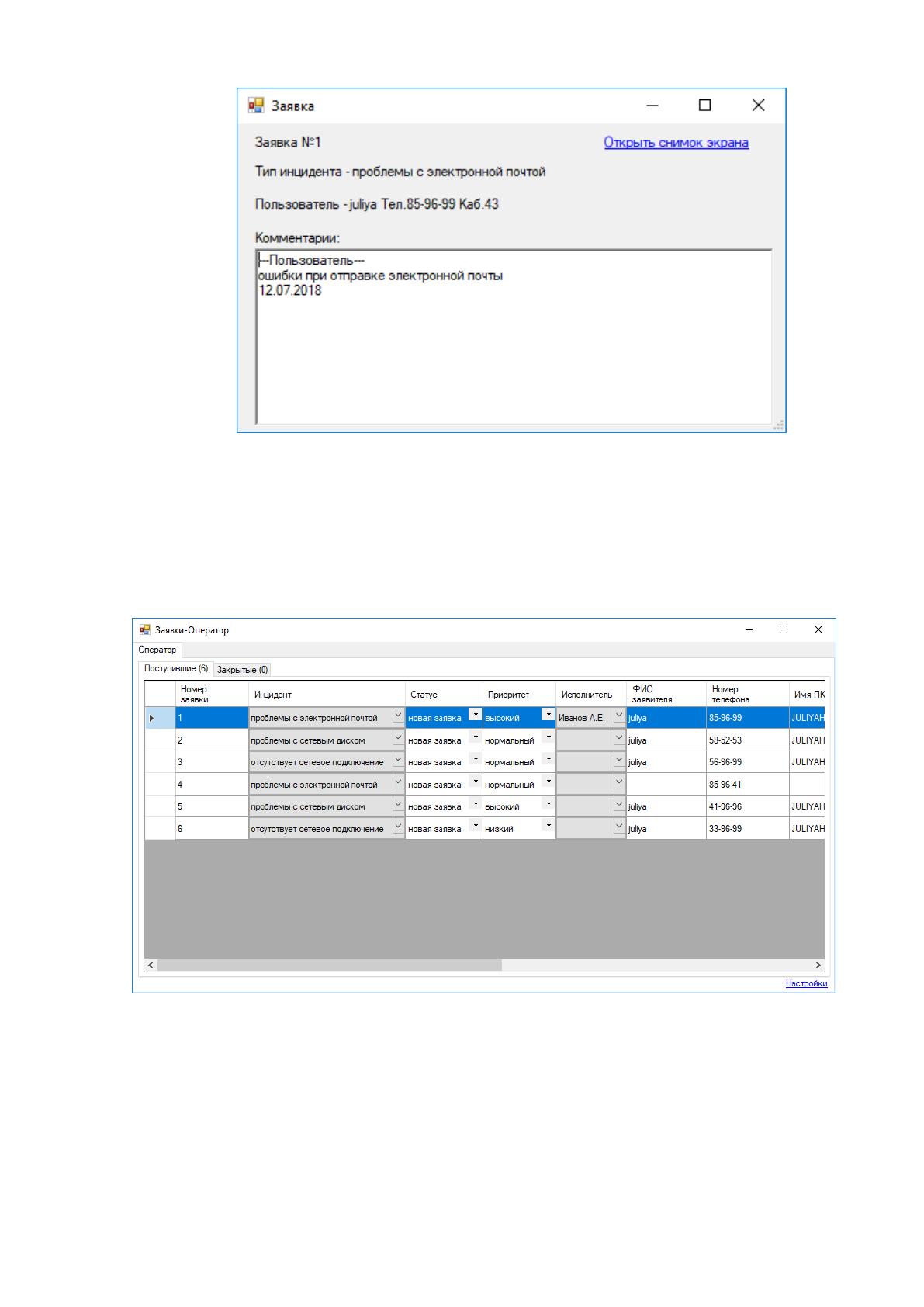Click the row selector arrow of request 1

[152, 718]
